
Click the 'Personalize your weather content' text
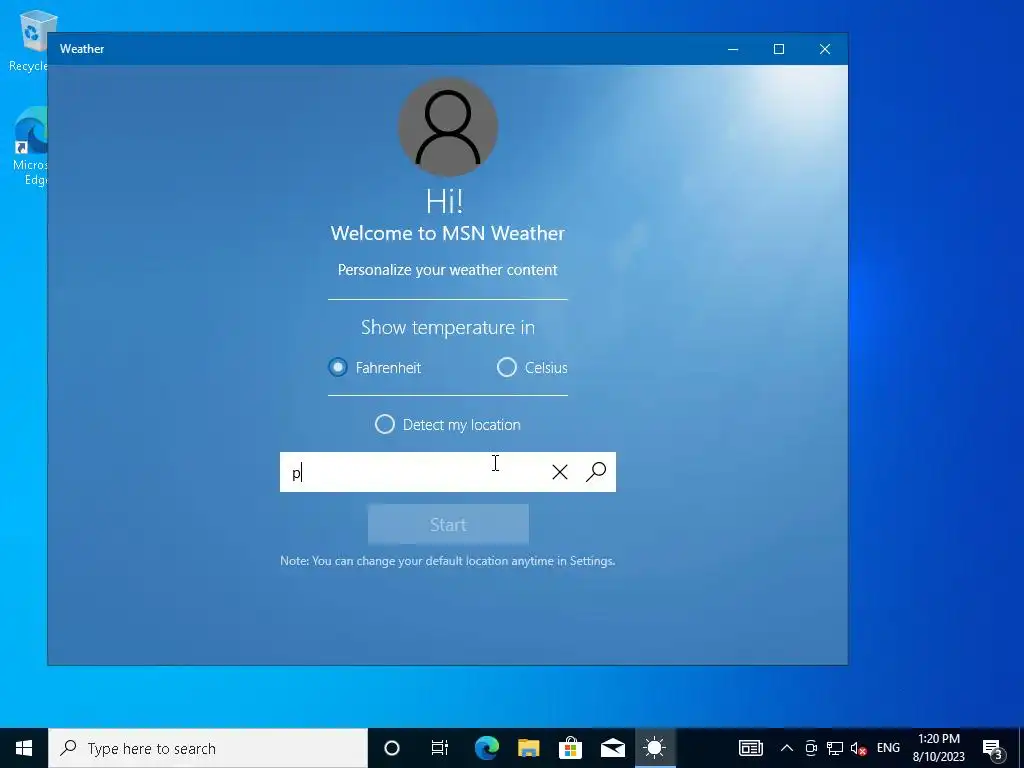(448, 270)
